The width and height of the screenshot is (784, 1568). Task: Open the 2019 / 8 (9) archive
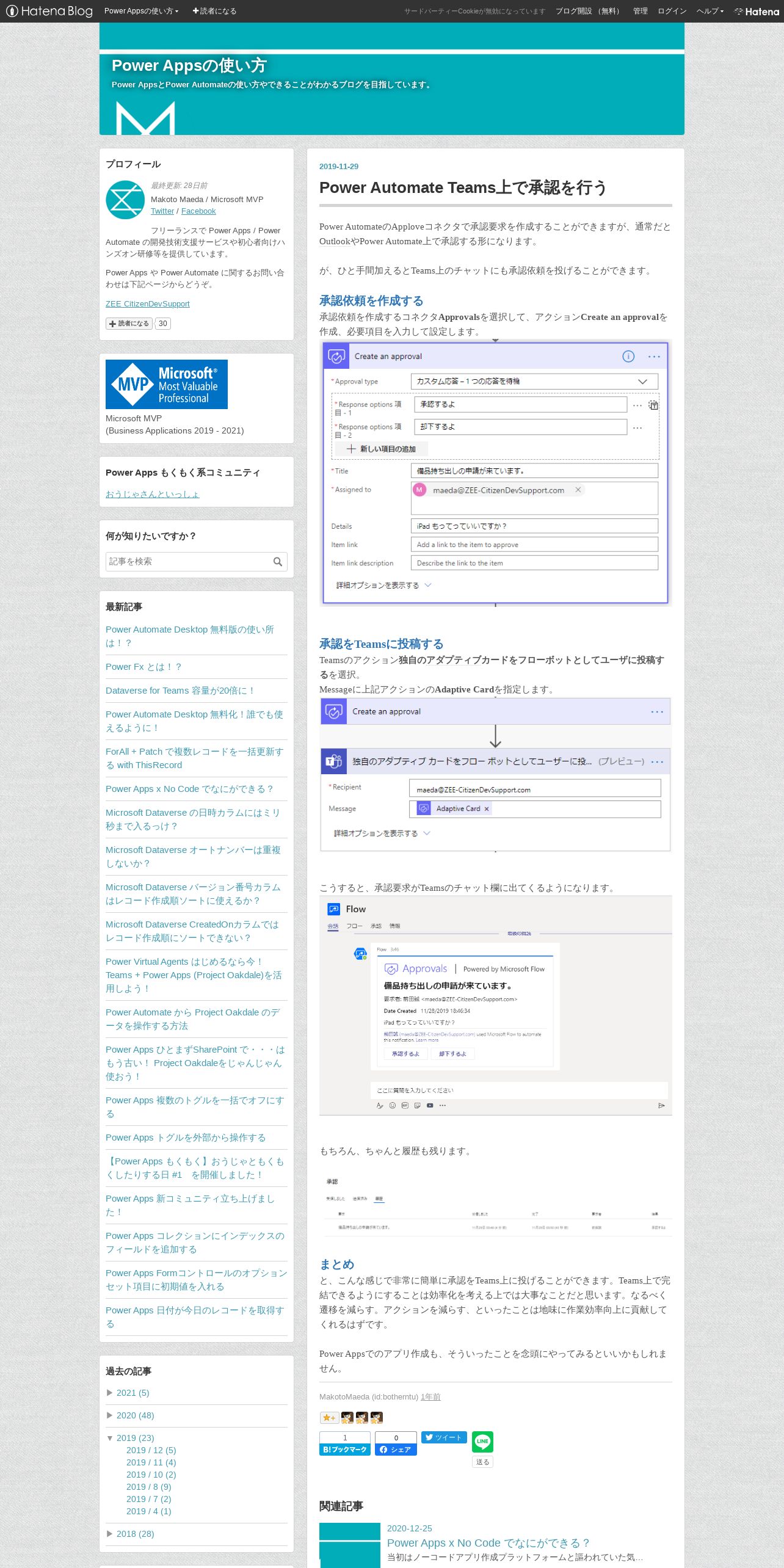click(148, 1487)
